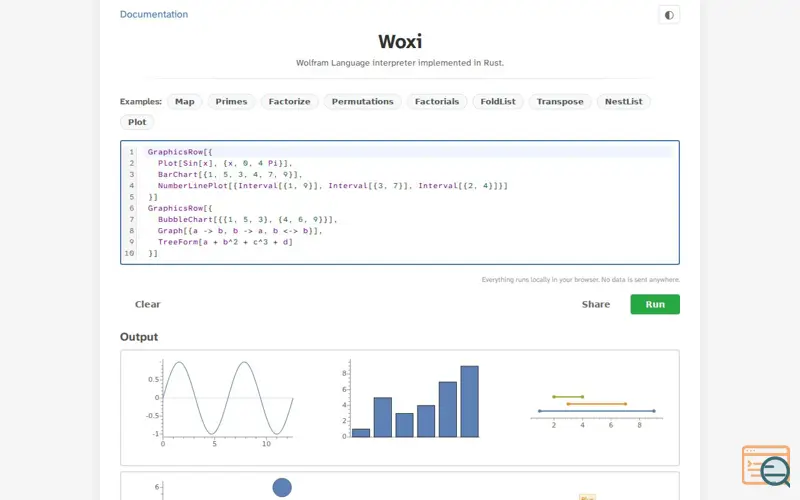Load the Factorials example

(437, 102)
